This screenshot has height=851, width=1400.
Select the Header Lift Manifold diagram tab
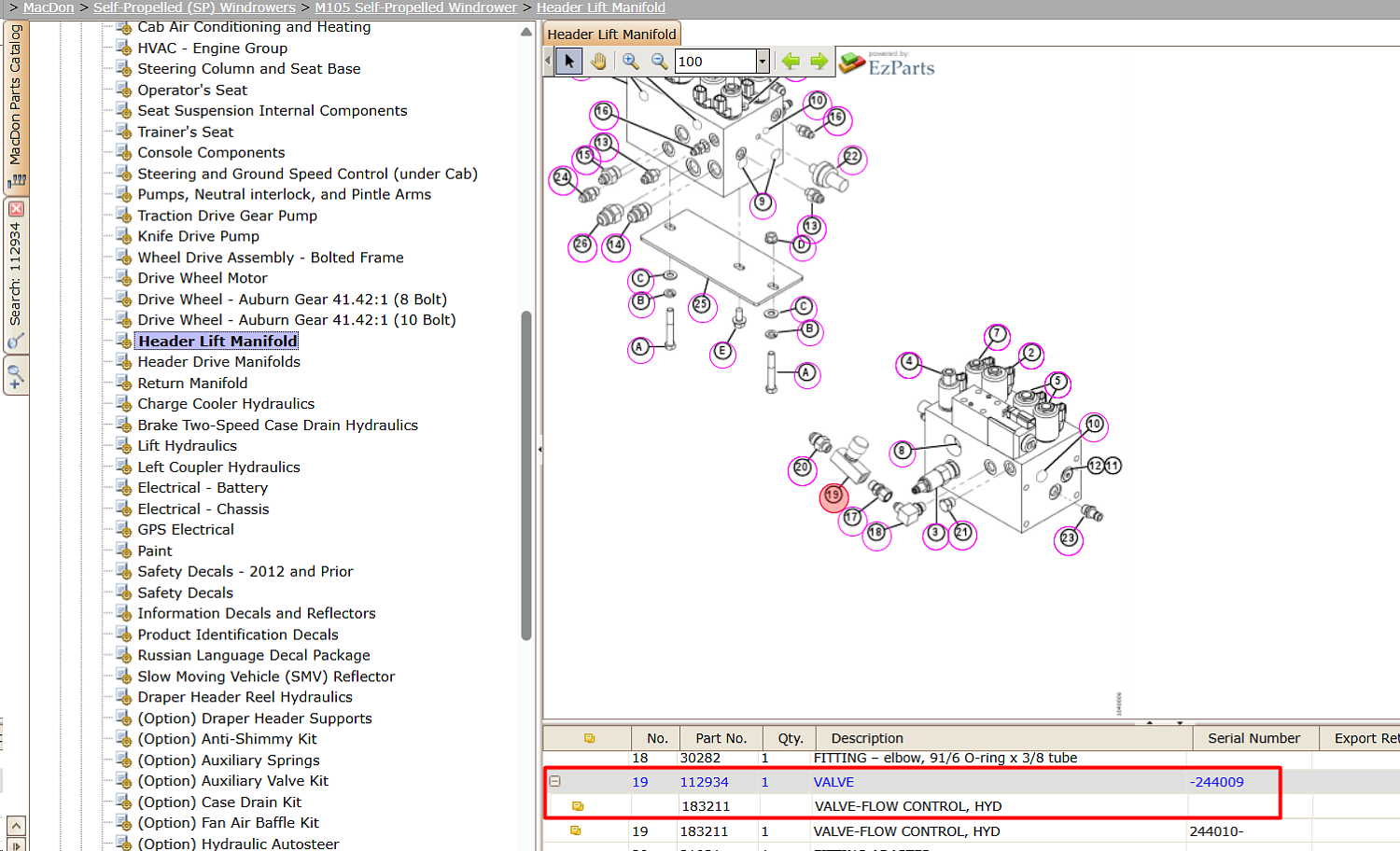611,35
